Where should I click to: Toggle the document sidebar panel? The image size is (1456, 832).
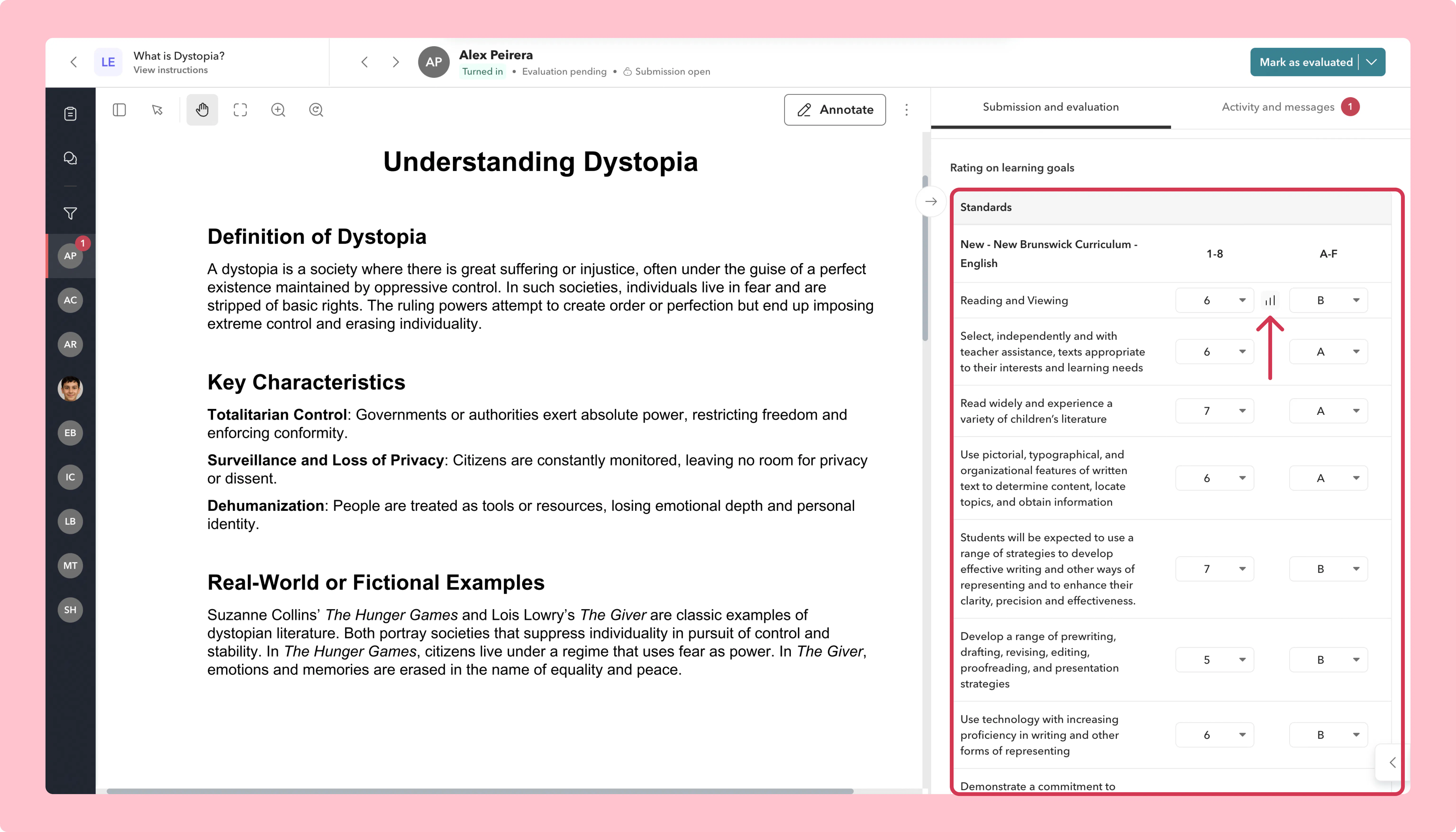pos(119,110)
